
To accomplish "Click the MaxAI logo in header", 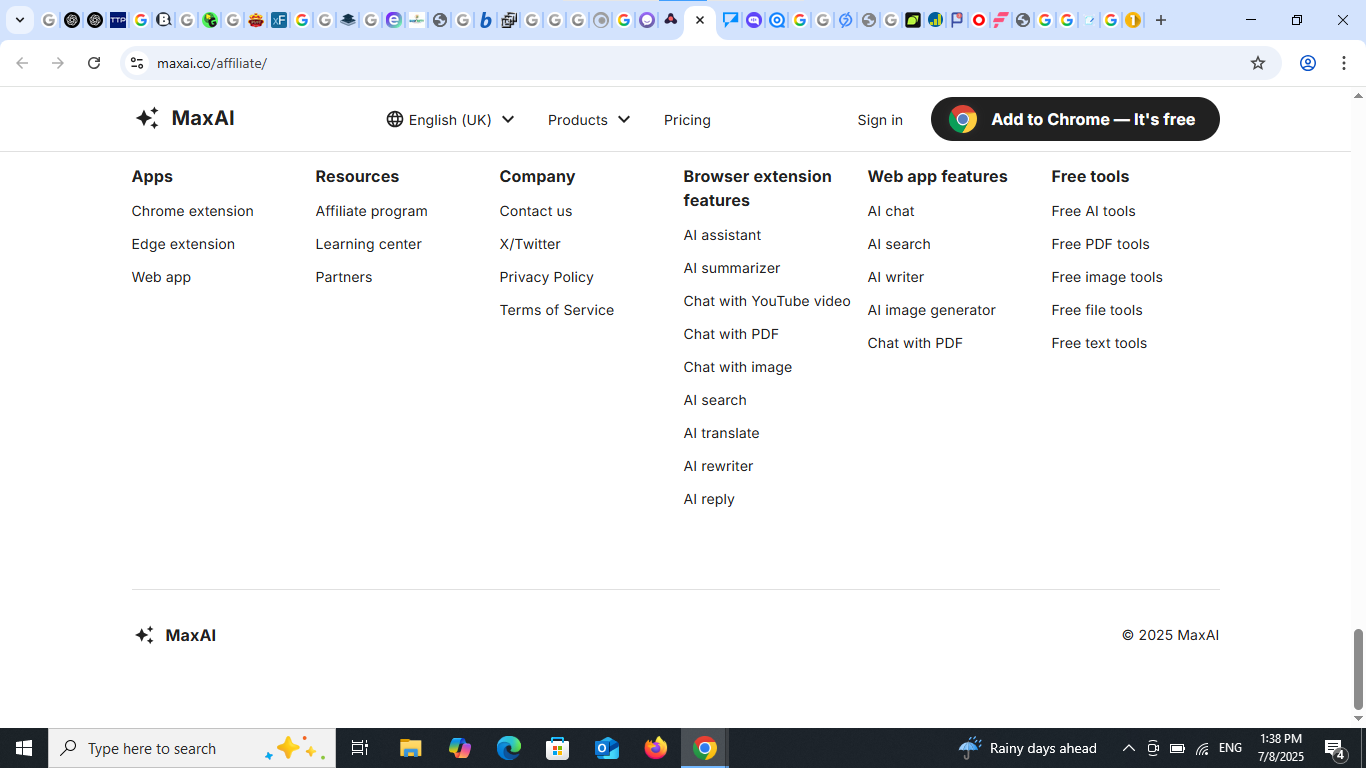I will pyautogui.click(x=185, y=118).
